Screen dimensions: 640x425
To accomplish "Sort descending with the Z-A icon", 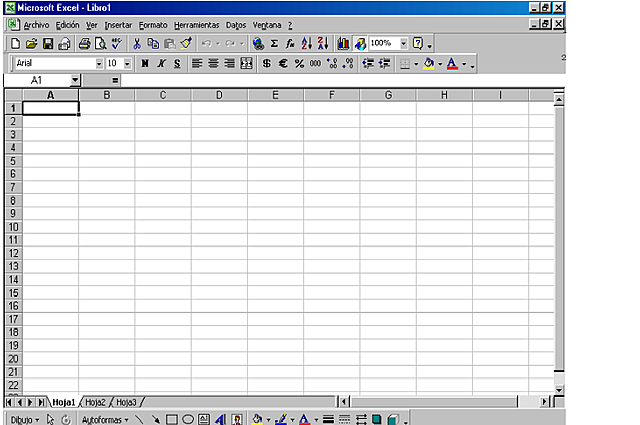I will click(x=323, y=43).
